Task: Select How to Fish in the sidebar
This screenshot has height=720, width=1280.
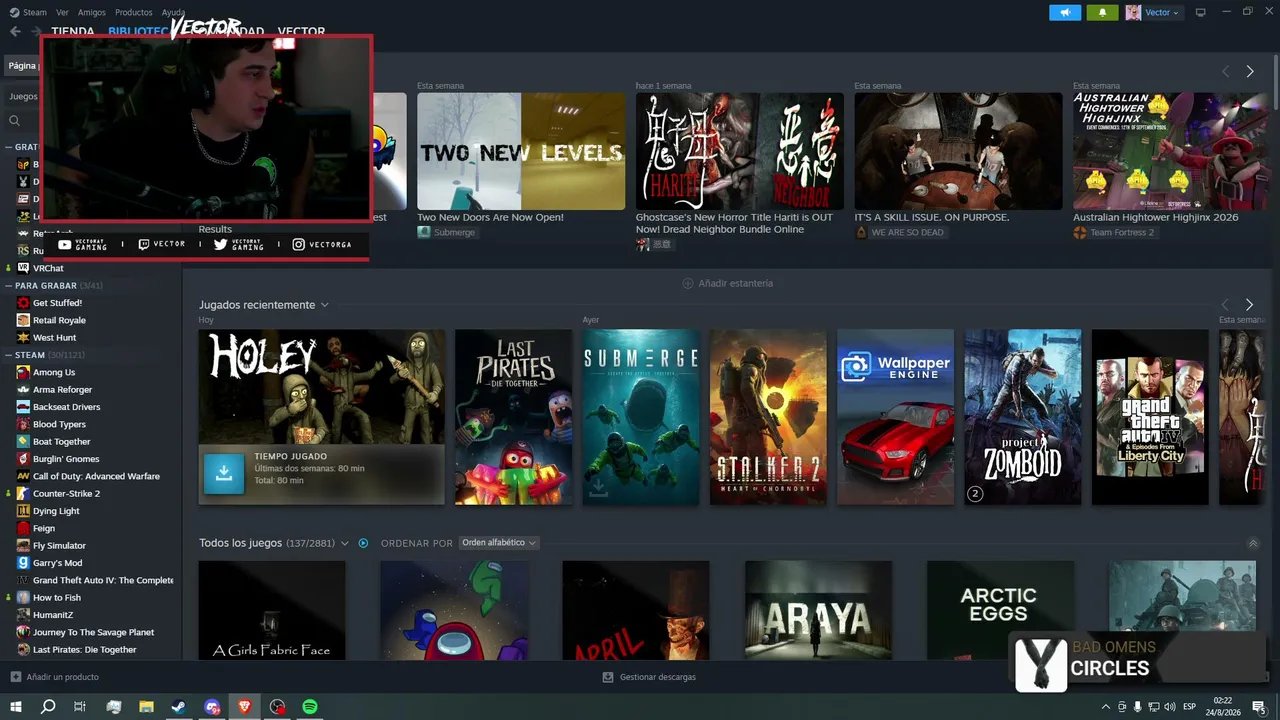Action: click(56, 598)
